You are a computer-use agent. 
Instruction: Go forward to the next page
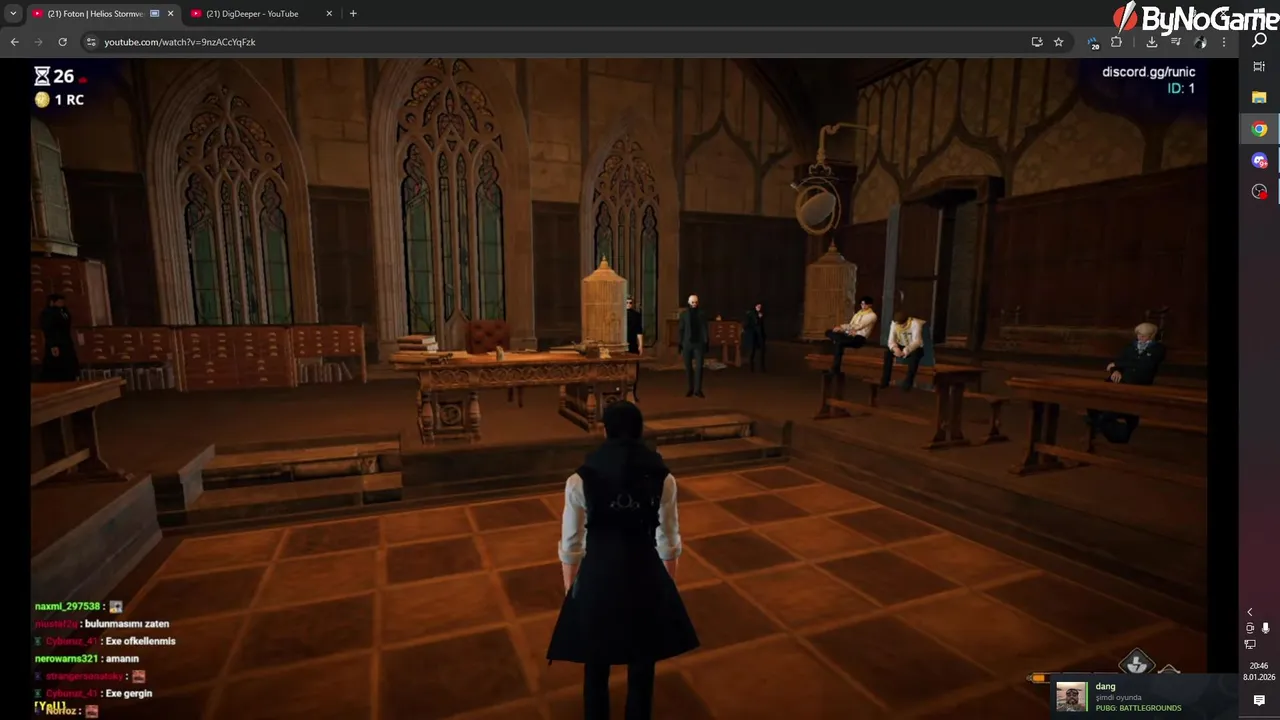click(x=38, y=42)
